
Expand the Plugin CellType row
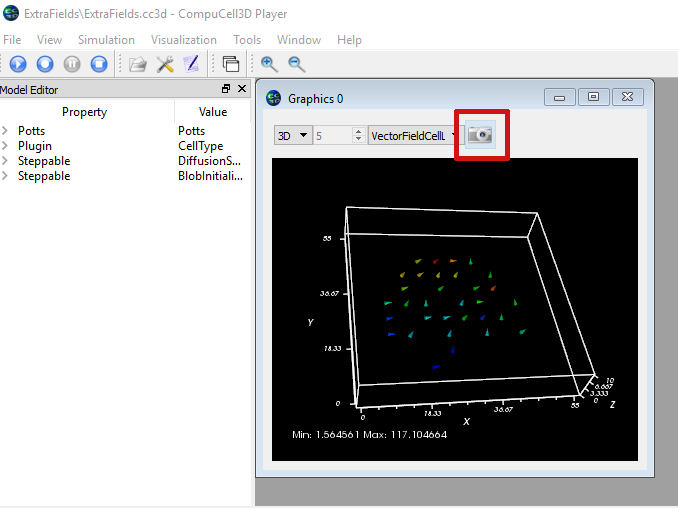pos(5,146)
